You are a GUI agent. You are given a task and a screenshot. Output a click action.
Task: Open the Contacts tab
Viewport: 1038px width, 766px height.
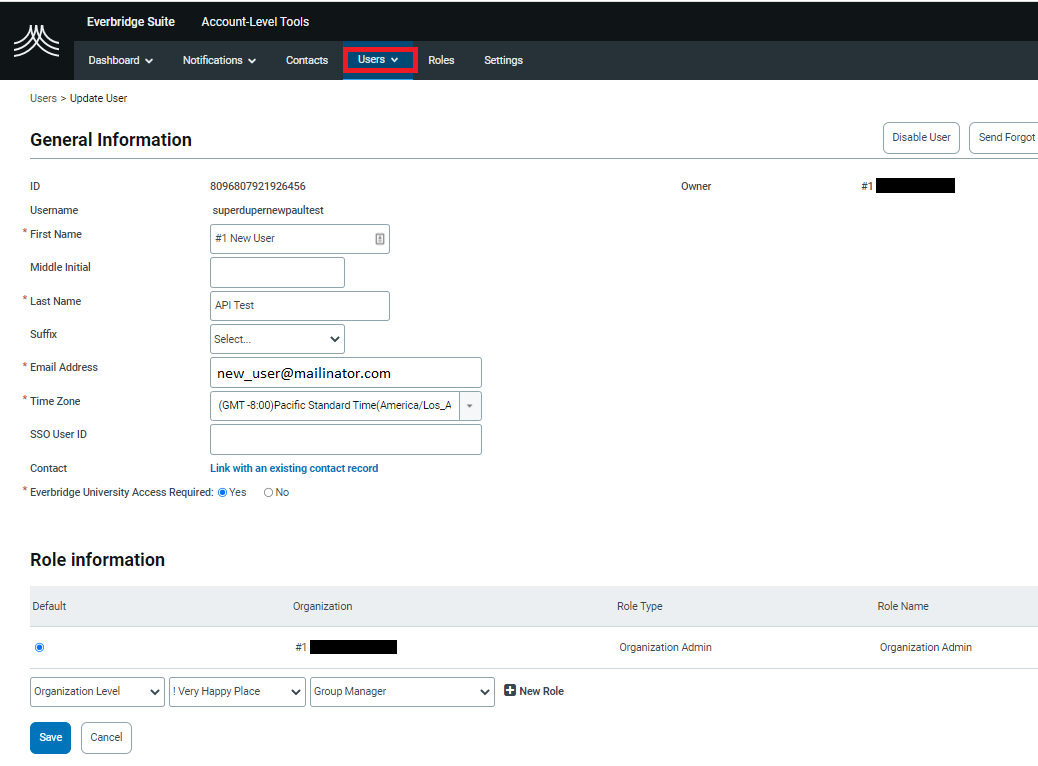[x=307, y=60]
